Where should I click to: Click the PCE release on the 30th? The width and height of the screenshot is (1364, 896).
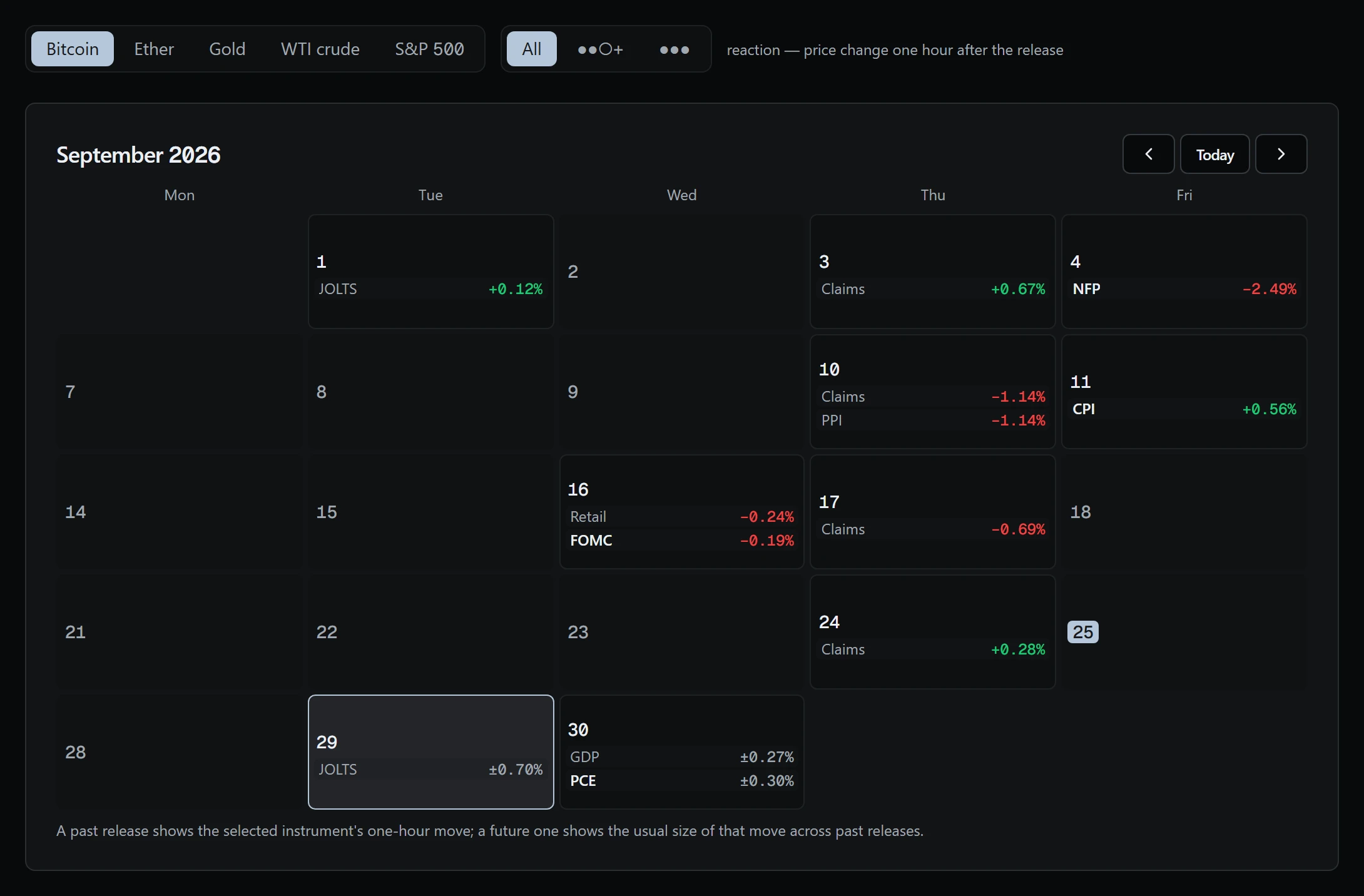682,781
